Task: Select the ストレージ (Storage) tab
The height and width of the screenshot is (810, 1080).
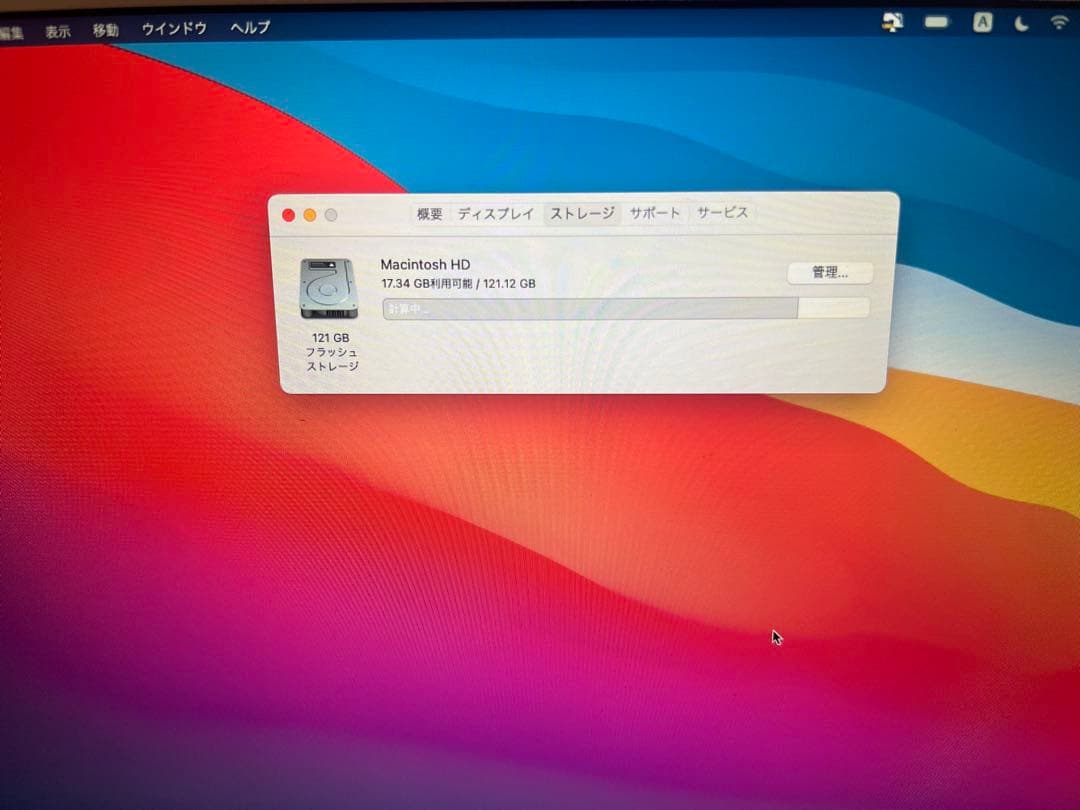Action: click(x=580, y=213)
